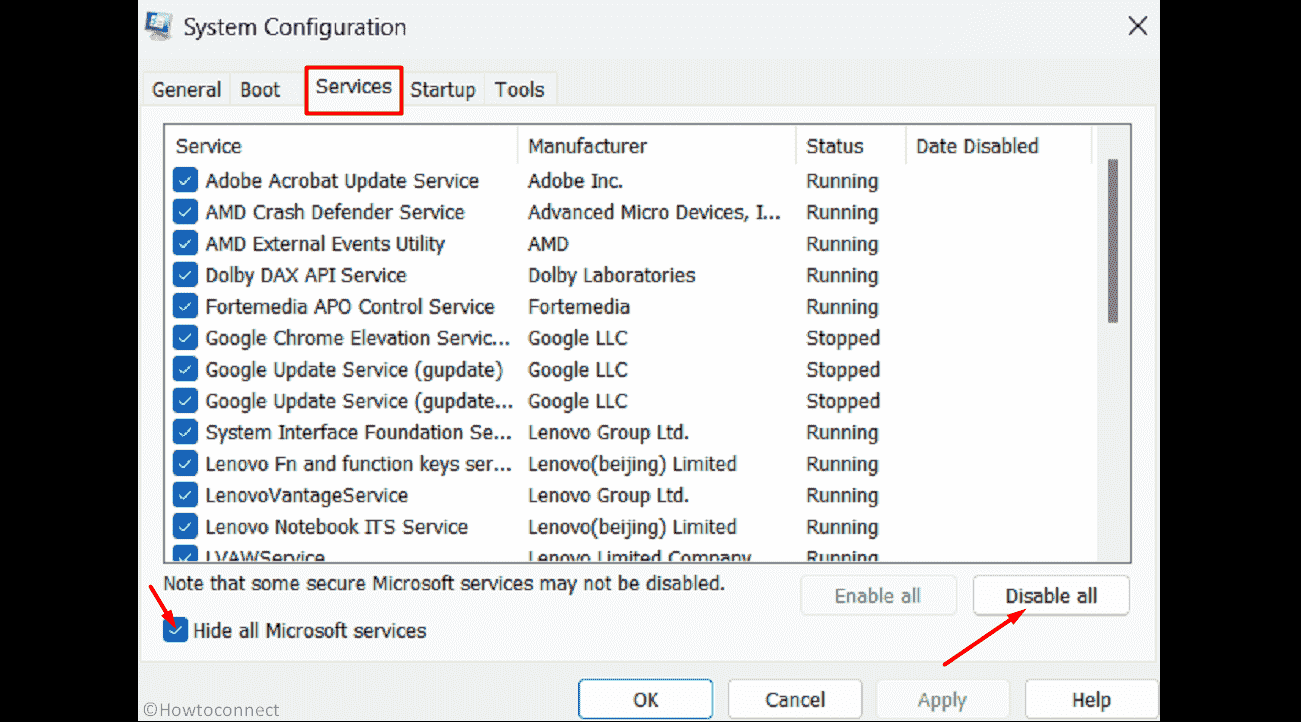
Task: Switch to the General tab
Action: click(186, 90)
